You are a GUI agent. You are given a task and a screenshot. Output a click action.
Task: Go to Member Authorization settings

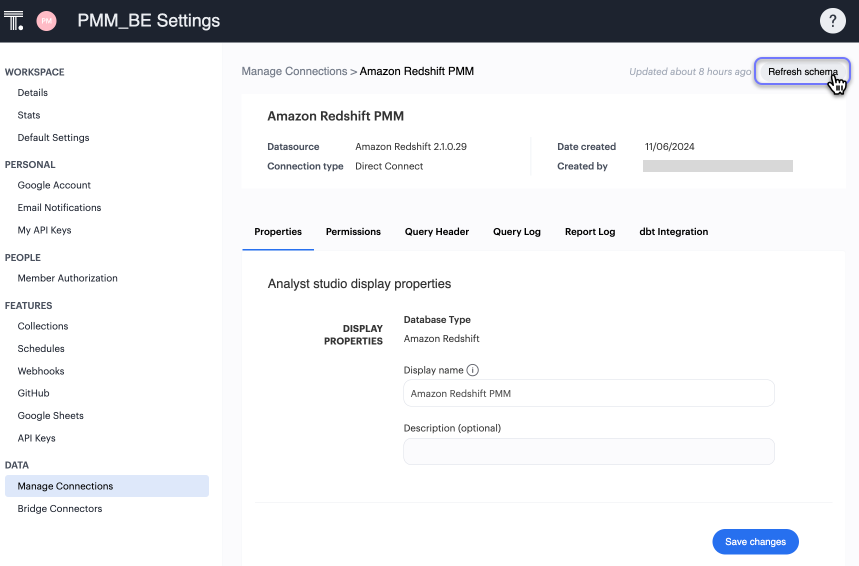[x=67, y=278]
